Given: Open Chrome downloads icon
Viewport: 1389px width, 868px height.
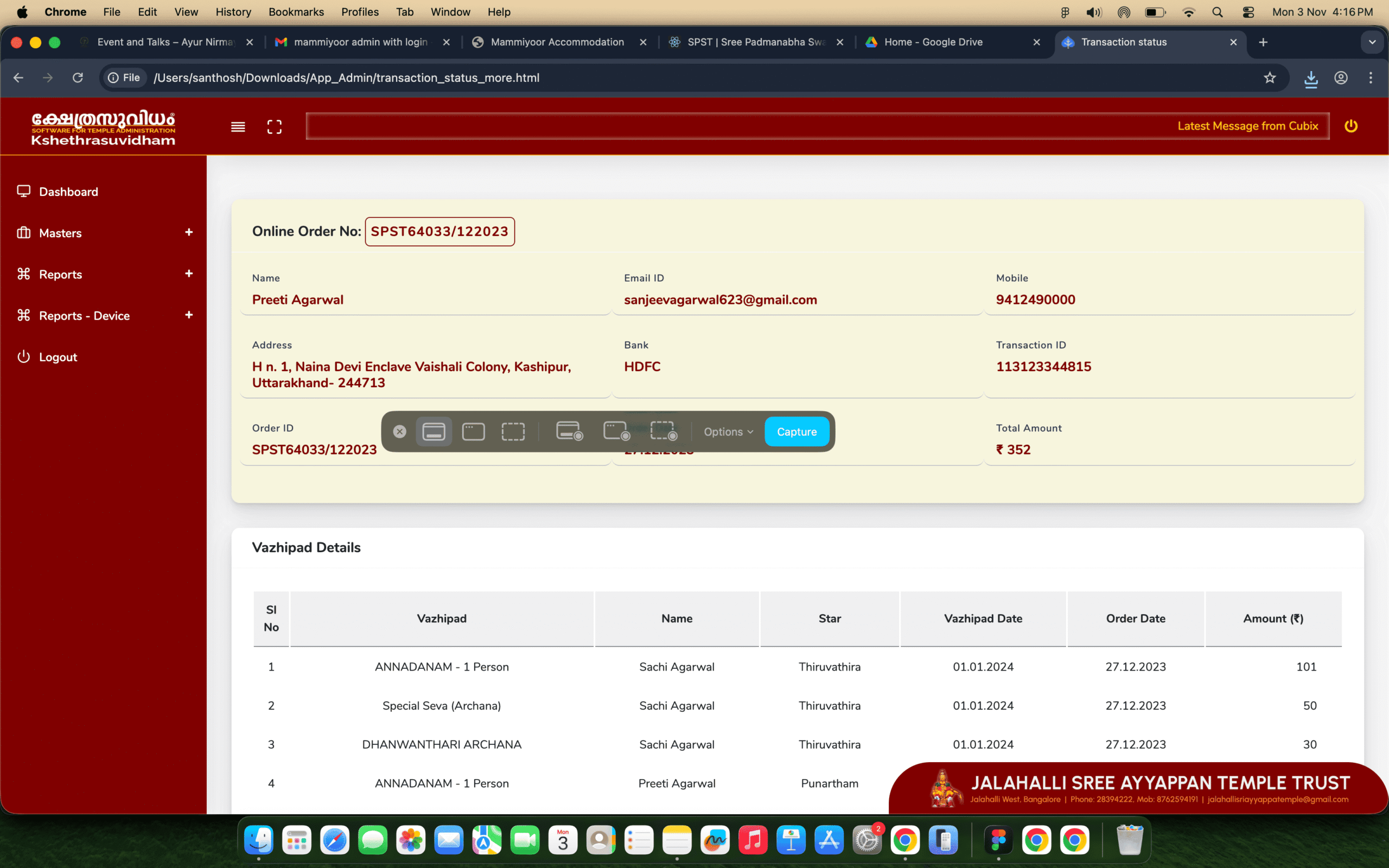Looking at the screenshot, I should [x=1311, y=79].
